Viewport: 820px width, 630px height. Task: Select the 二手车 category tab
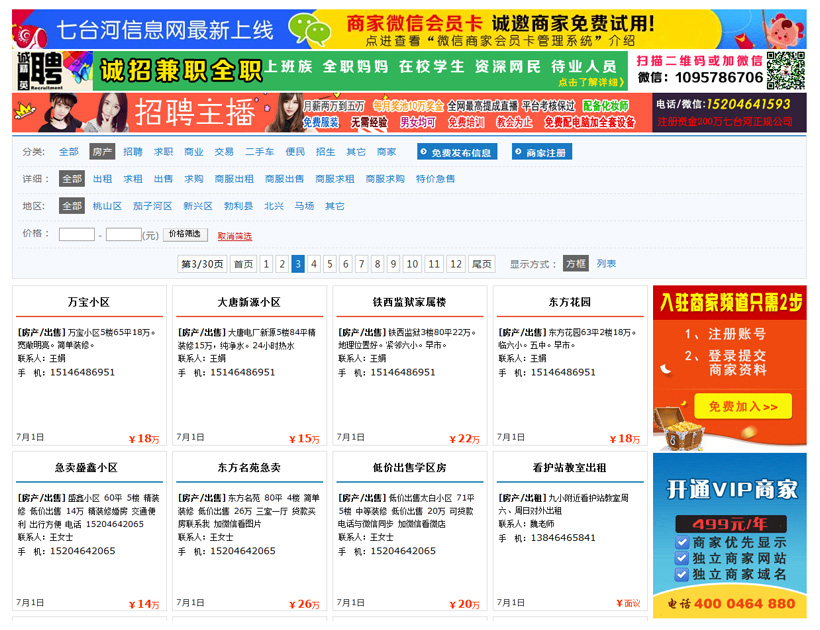[x=259, y=152]
